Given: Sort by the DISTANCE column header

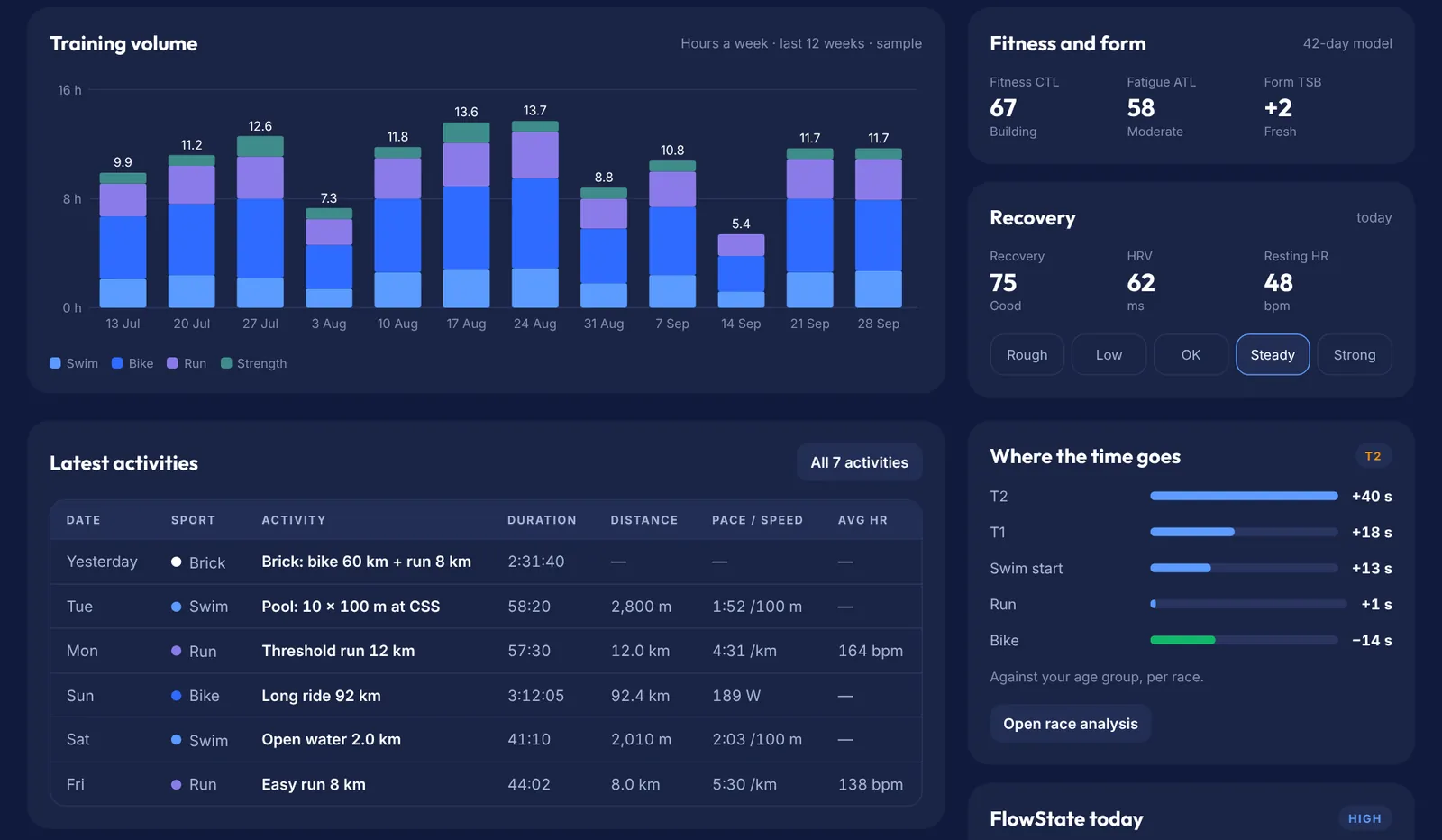Looking at the screenshot, I should coord(644,520).
